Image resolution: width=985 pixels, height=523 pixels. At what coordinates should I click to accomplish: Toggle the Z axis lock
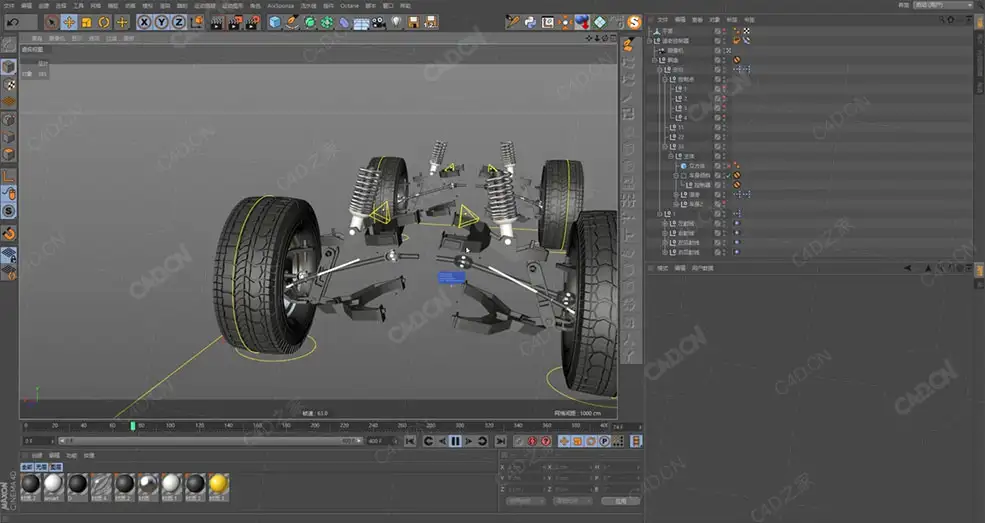tap(179, 23)
